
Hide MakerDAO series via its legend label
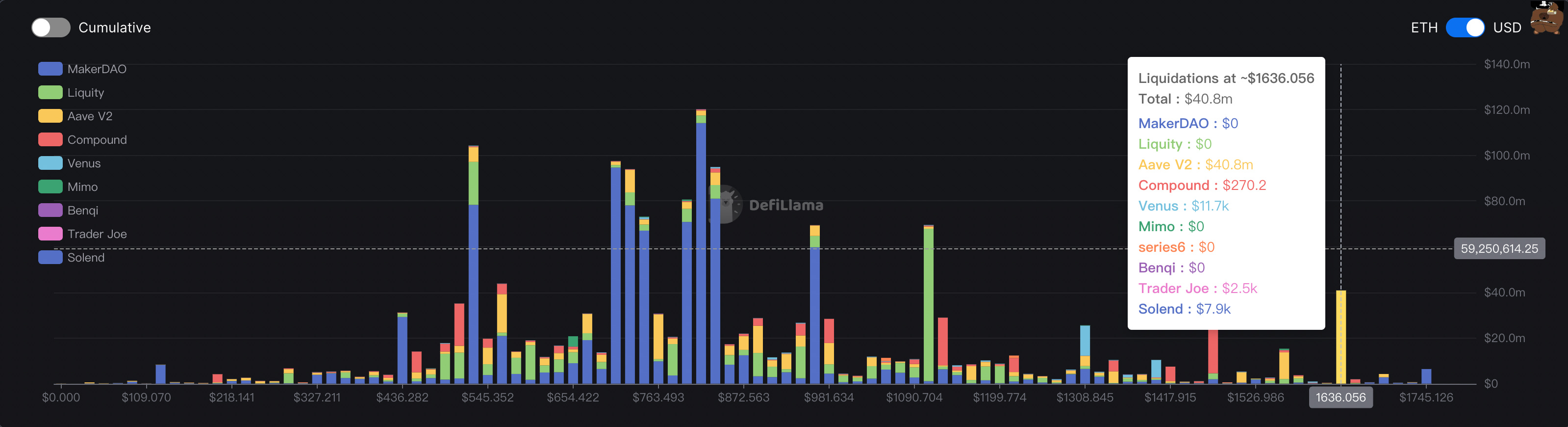97,69
